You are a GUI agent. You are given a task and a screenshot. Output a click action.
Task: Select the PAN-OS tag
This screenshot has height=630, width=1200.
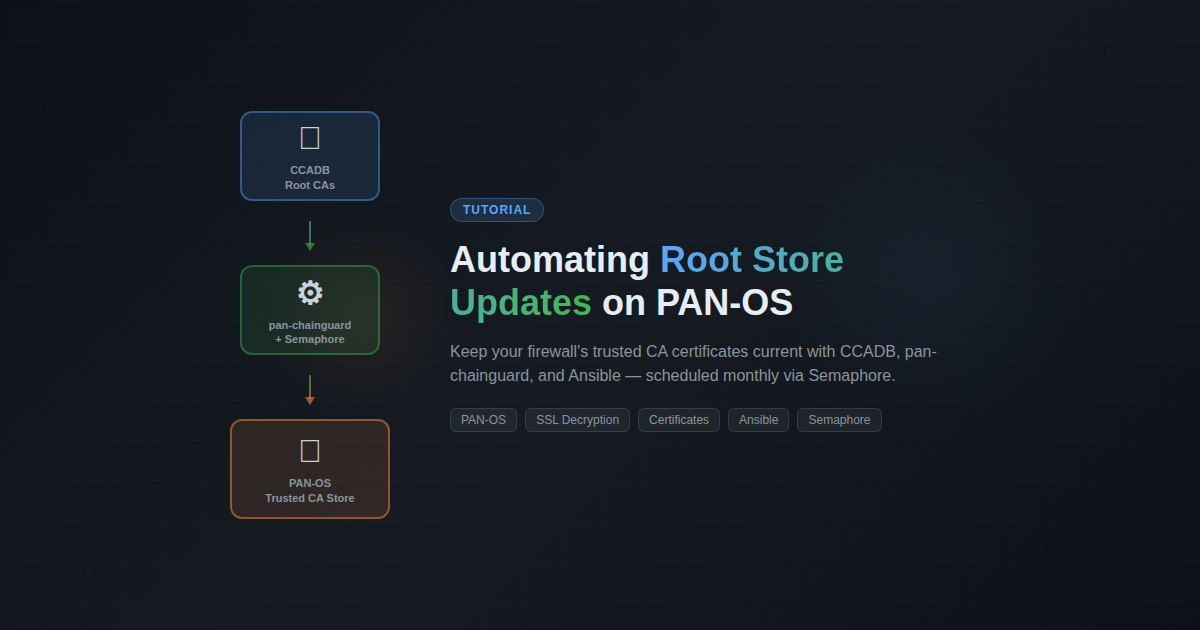point(483,420)
